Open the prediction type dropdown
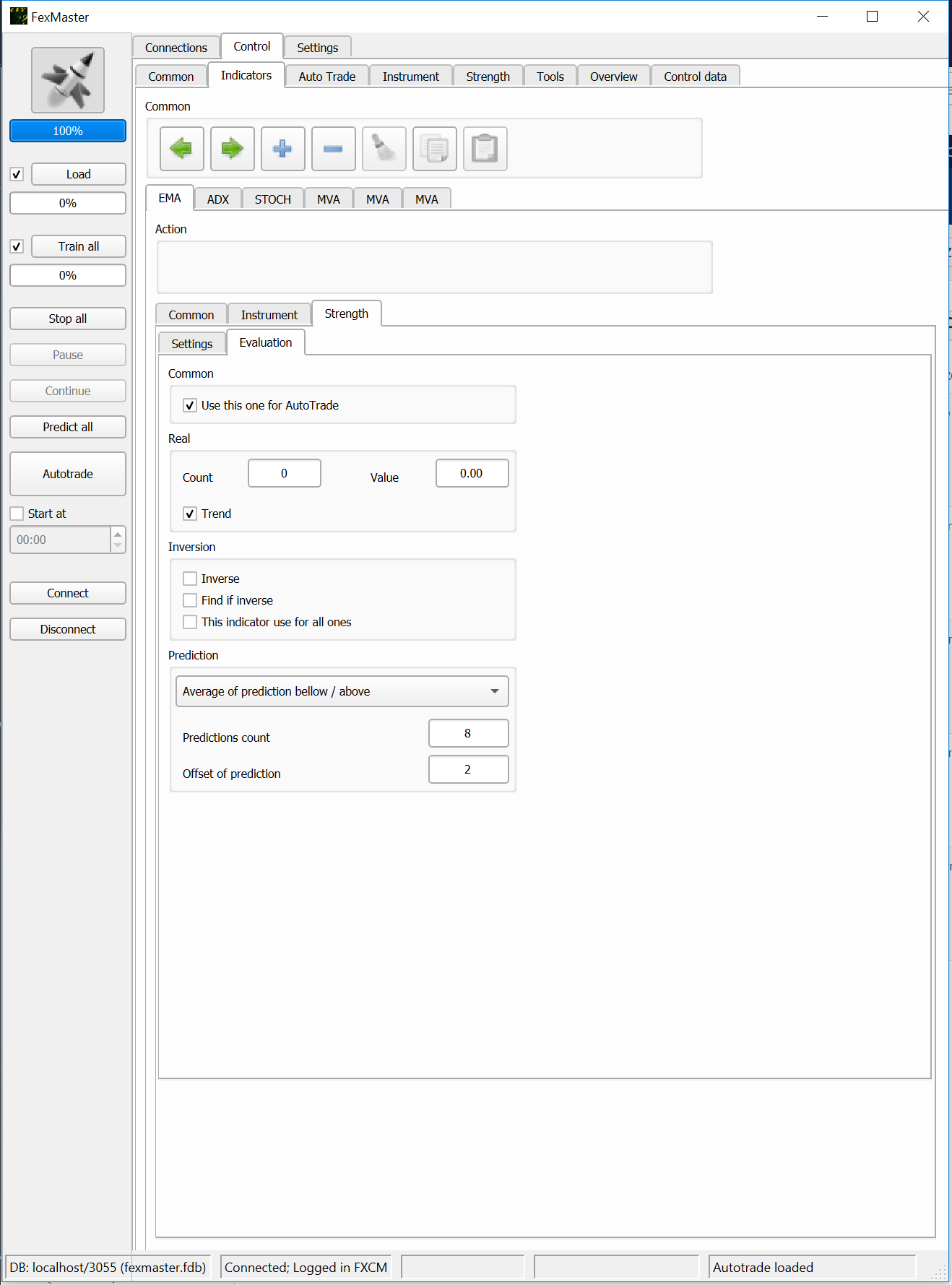Image resolution: width=952 pixels, height=1285 pixels. point(342,691)
